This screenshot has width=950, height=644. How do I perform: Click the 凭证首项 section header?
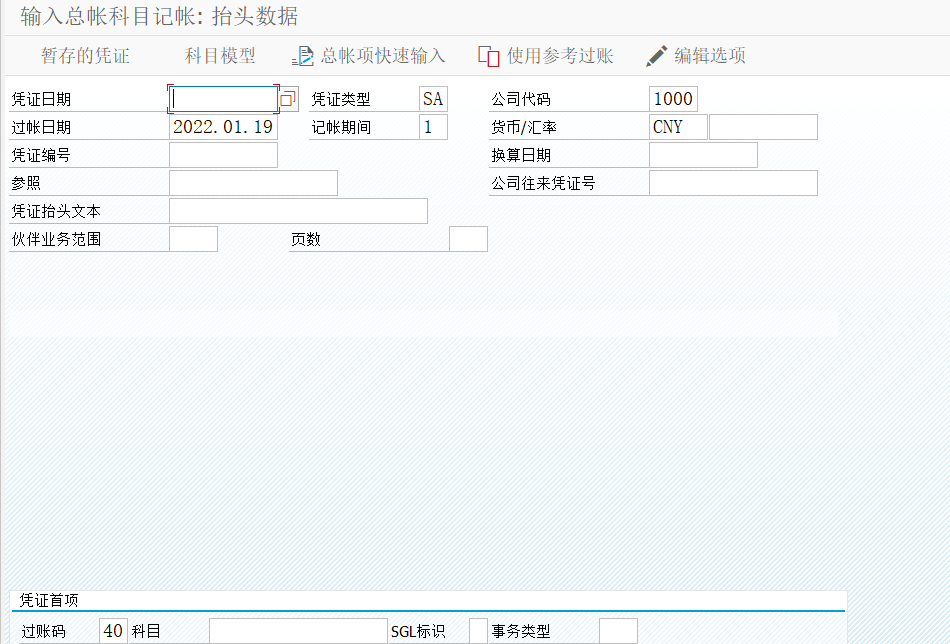49,600
